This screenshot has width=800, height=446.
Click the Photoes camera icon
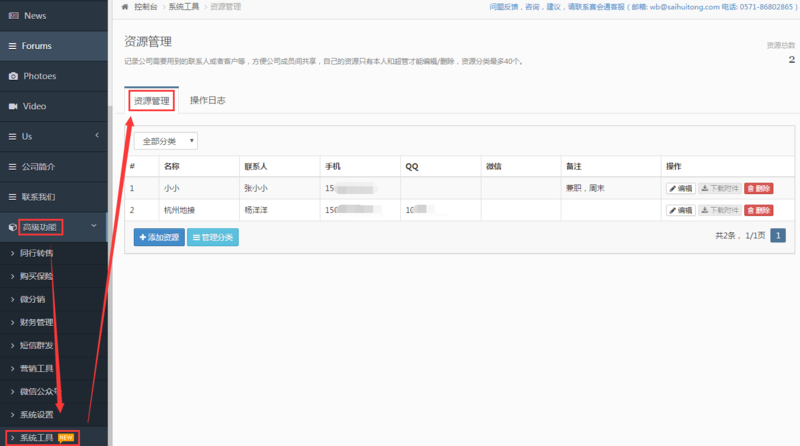(13, 76)
